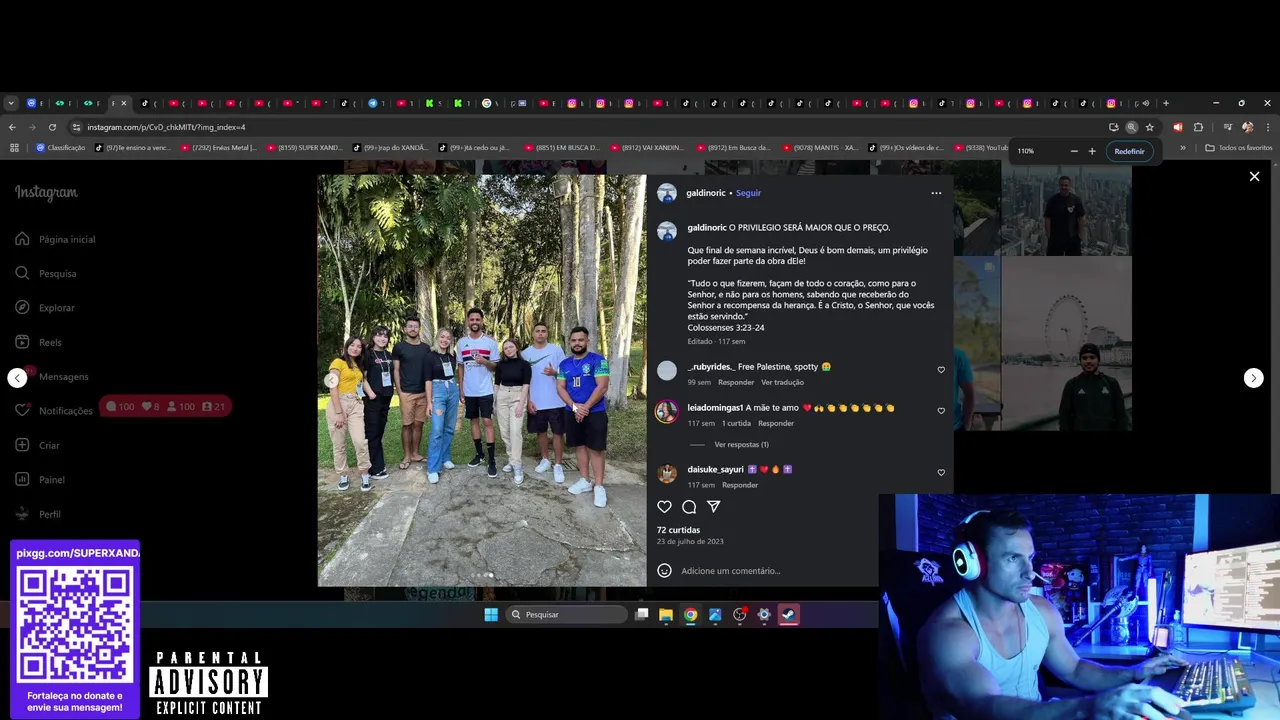
Task: Open 72 curtidas likes list
Action: [678, 530]
